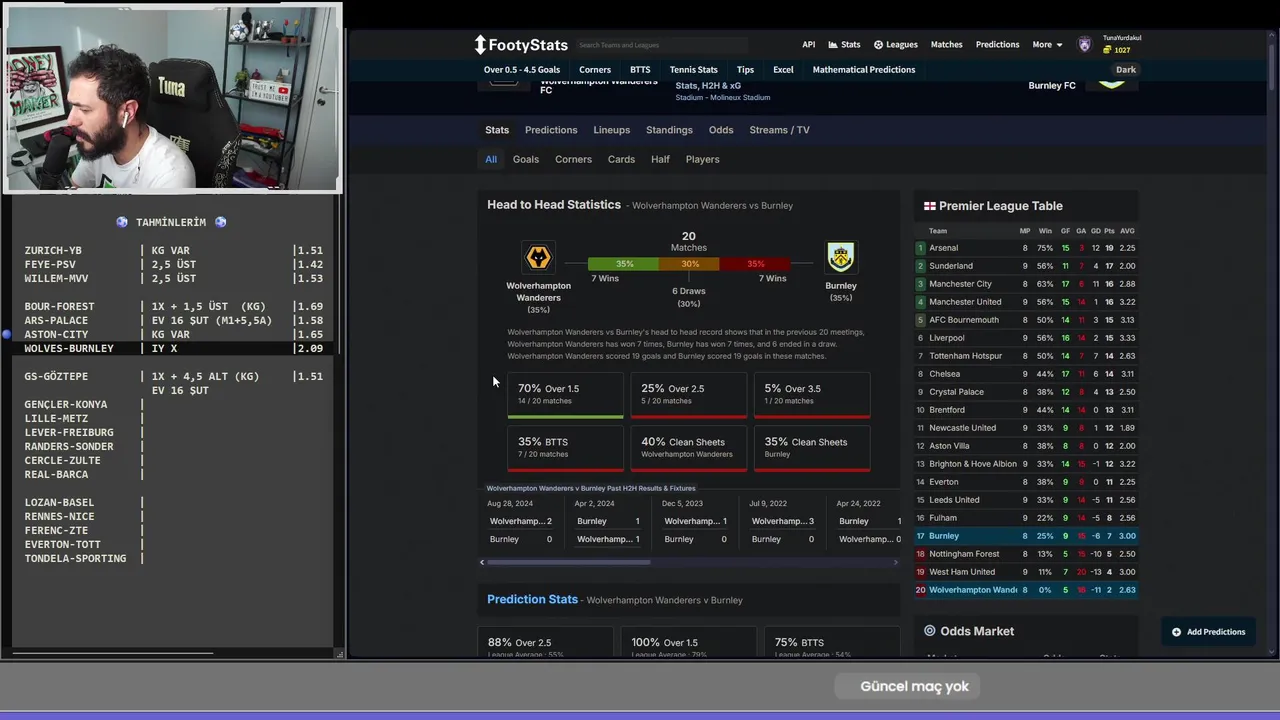Open the 5% Over 3.5 stat card

click(x=811, y=395)
